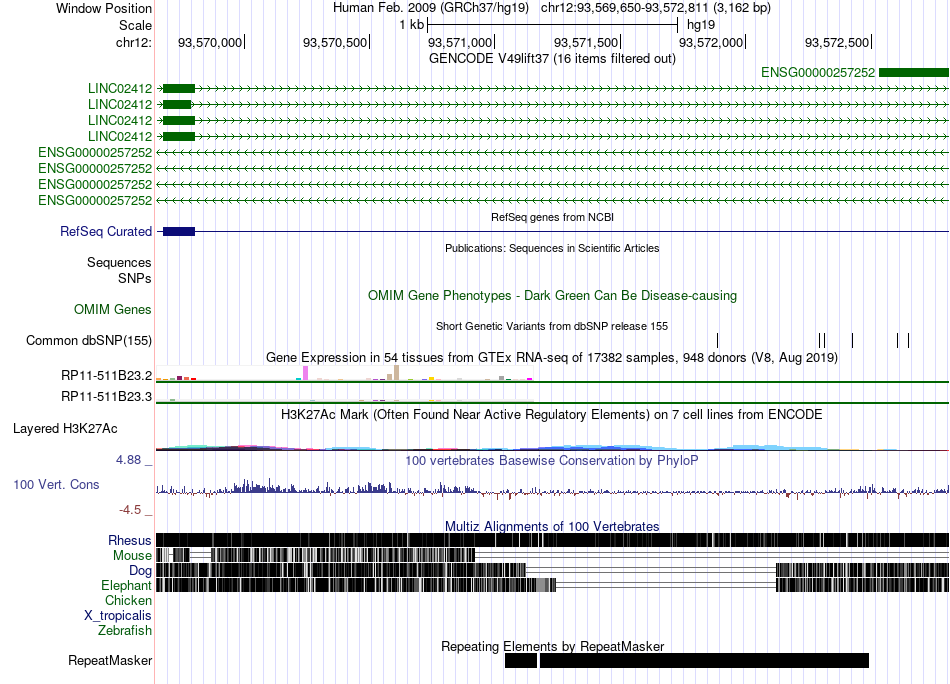Click the Mouse species label
Viewport: 950px width, 684px height.
tap(132, 556)
